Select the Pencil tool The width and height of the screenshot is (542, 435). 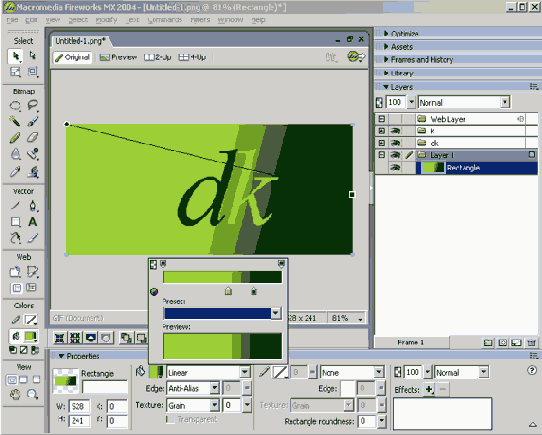pos(15,138)
